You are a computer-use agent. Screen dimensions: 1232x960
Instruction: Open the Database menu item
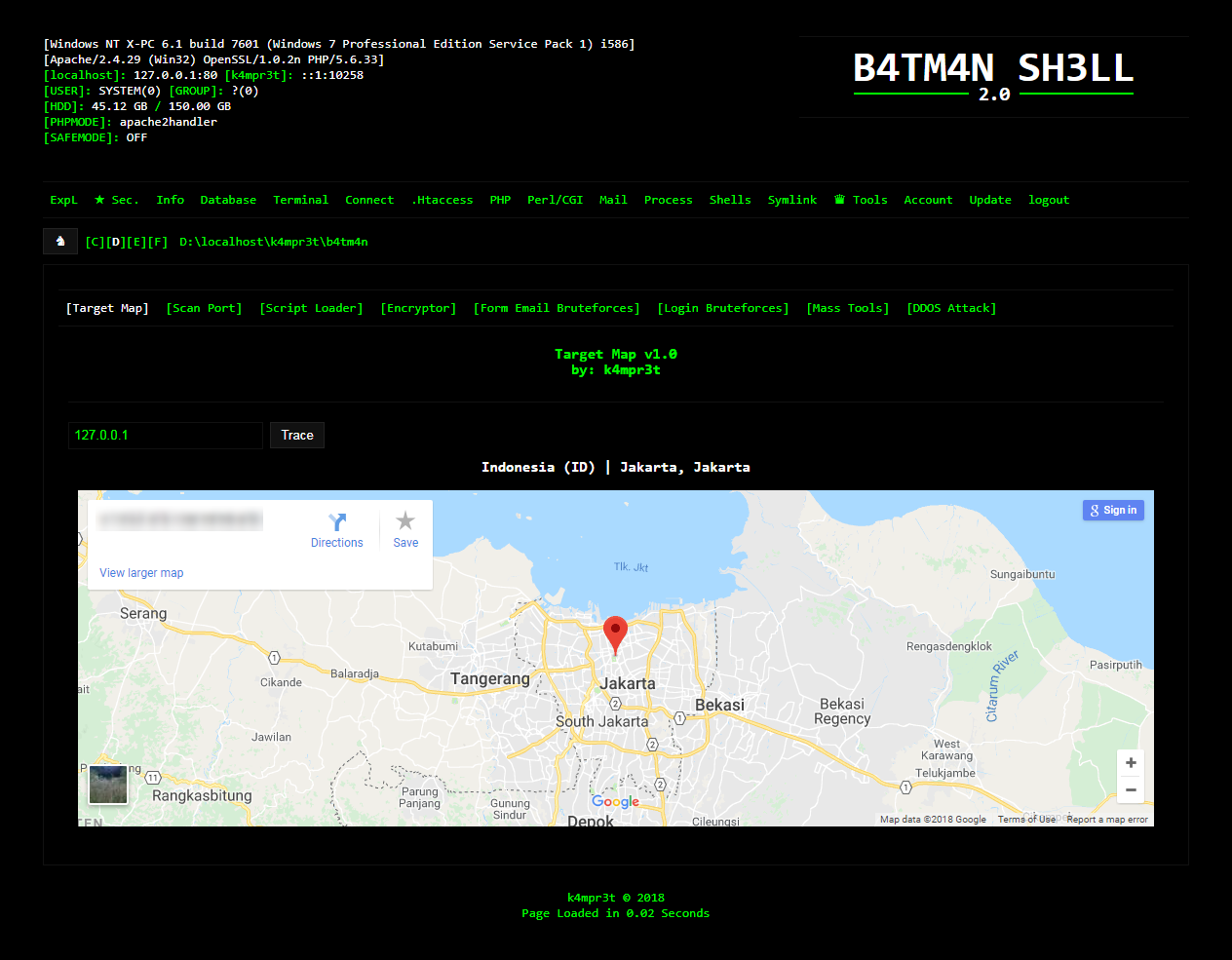(228, 200)
